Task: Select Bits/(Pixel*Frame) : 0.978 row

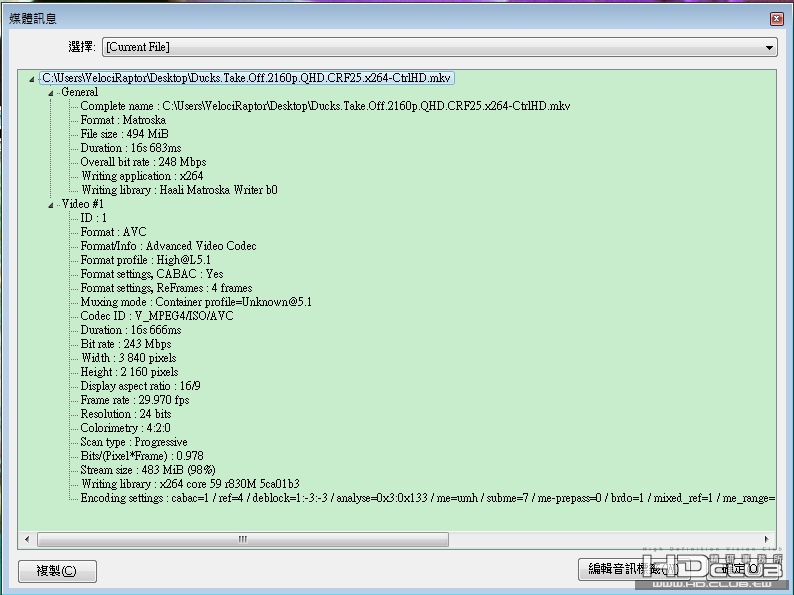Action: point(142,456)
